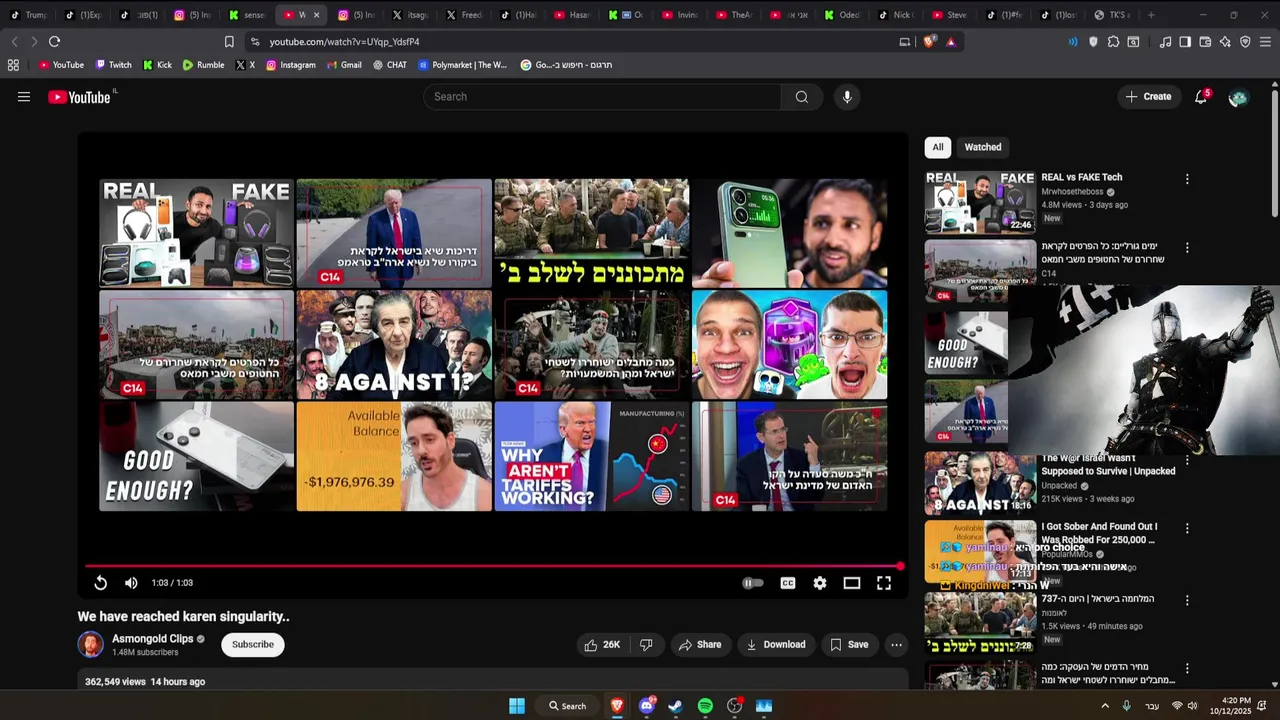
Task: Go to YouTube home via logo
Action: pyautogui.click(x=80, y=97)
